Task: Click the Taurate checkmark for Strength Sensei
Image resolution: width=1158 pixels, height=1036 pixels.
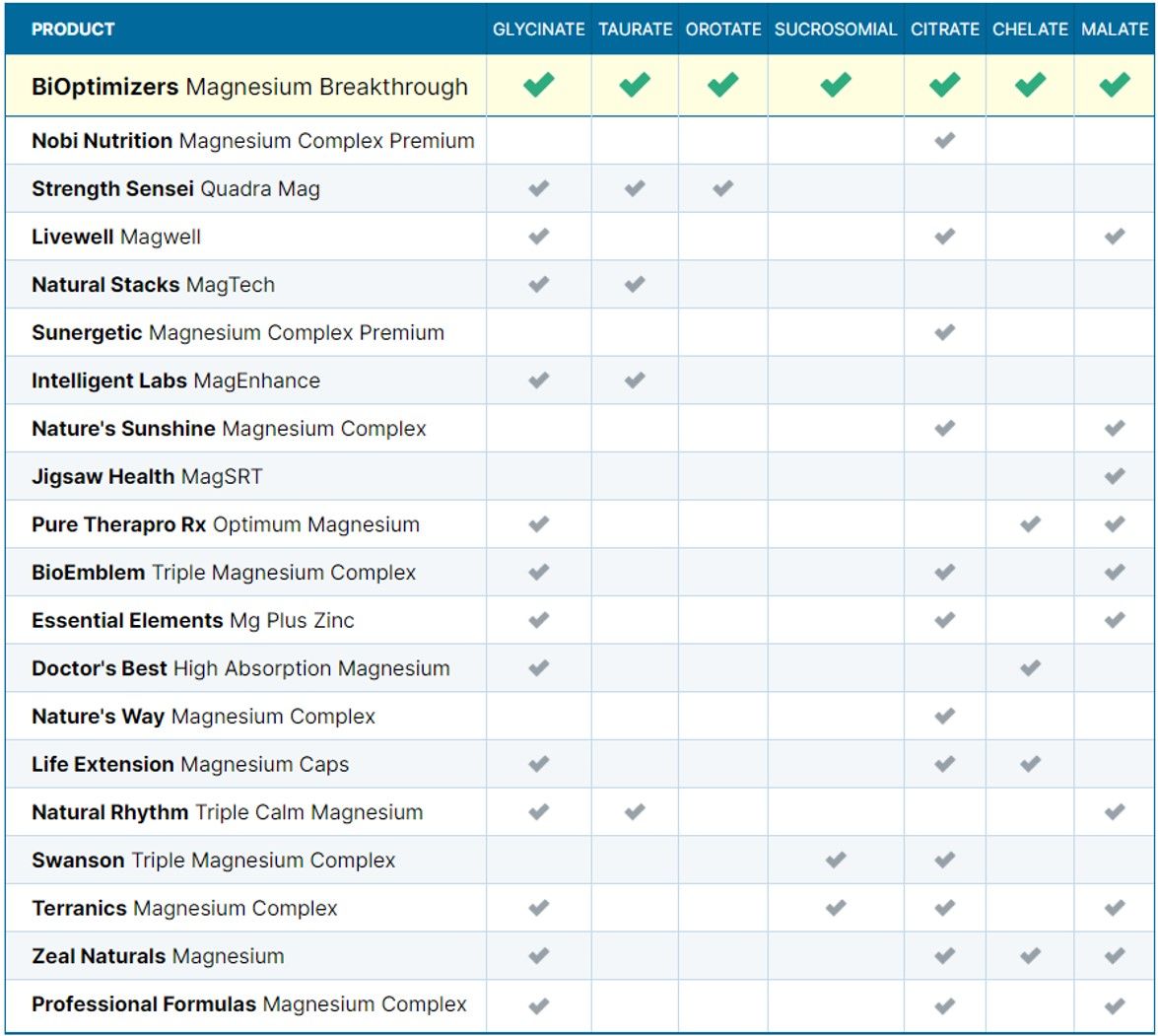Action: point(635,188)
